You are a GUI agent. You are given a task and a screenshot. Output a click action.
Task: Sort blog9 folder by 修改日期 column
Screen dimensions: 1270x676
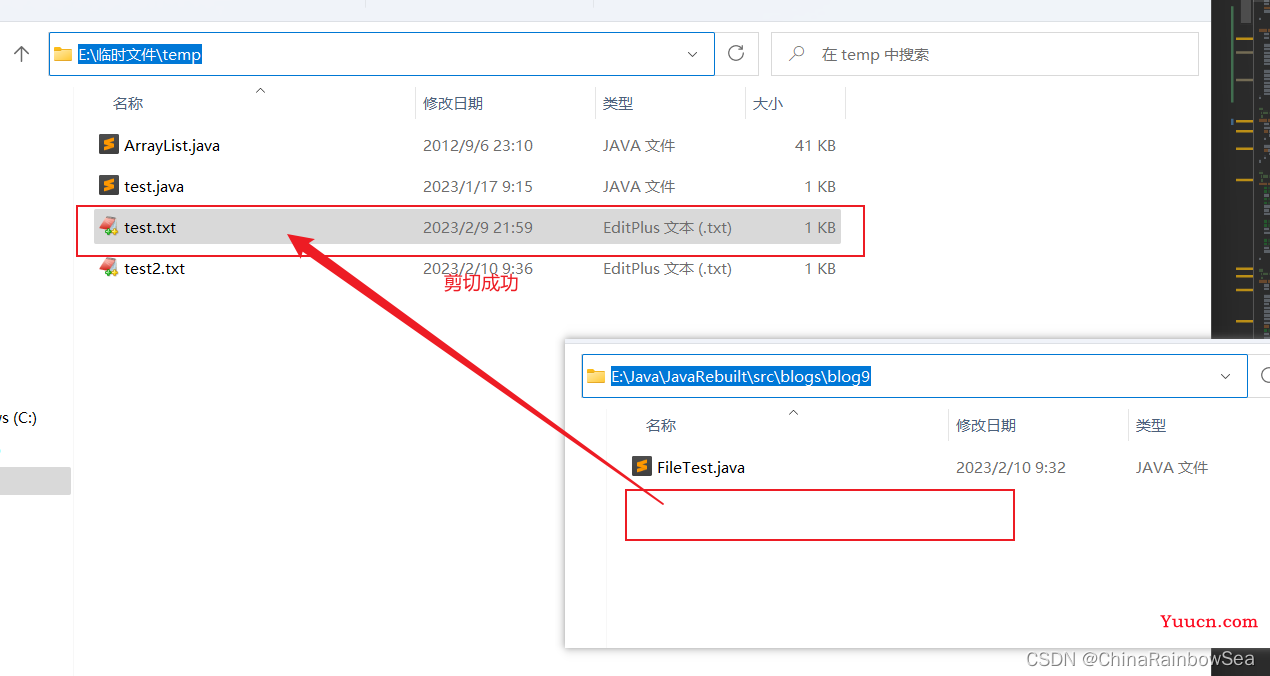pyautogui.click(x=986, y=425)
